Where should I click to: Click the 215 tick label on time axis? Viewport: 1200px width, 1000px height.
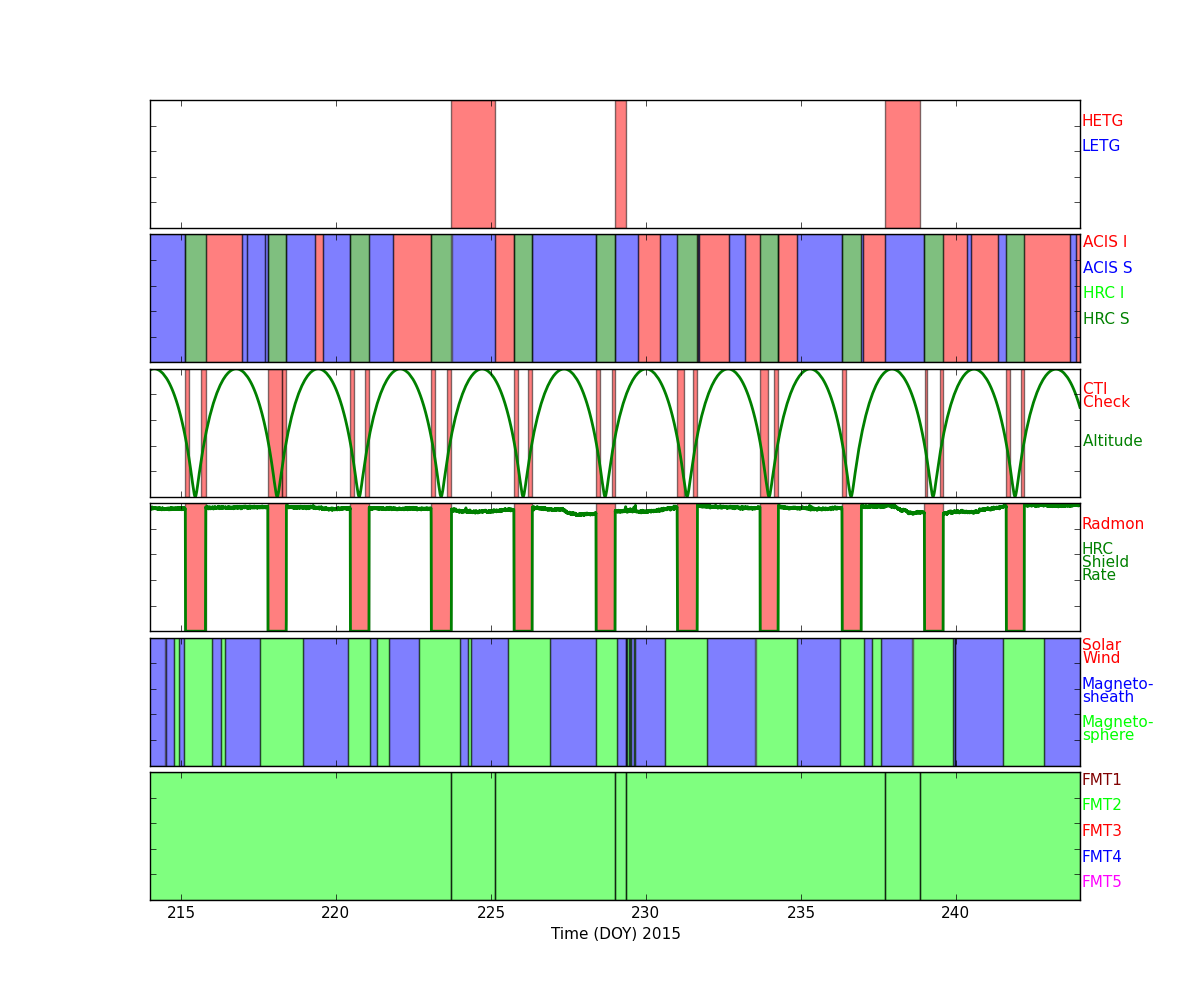[x=181, y=913]
